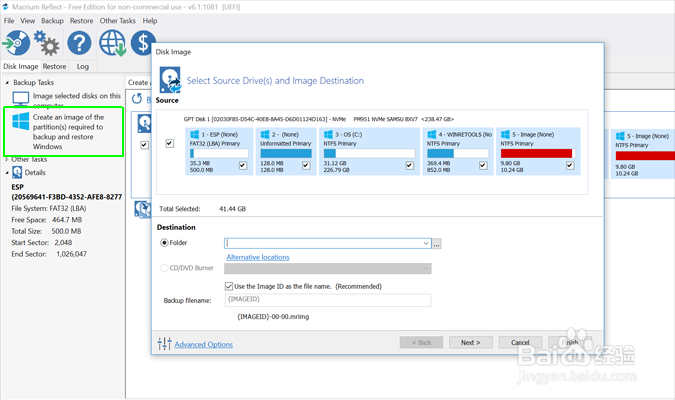675x400 pixels.
Task: Uncheck the 1 - ESP partition checkbox
Action: pos(243,165)
